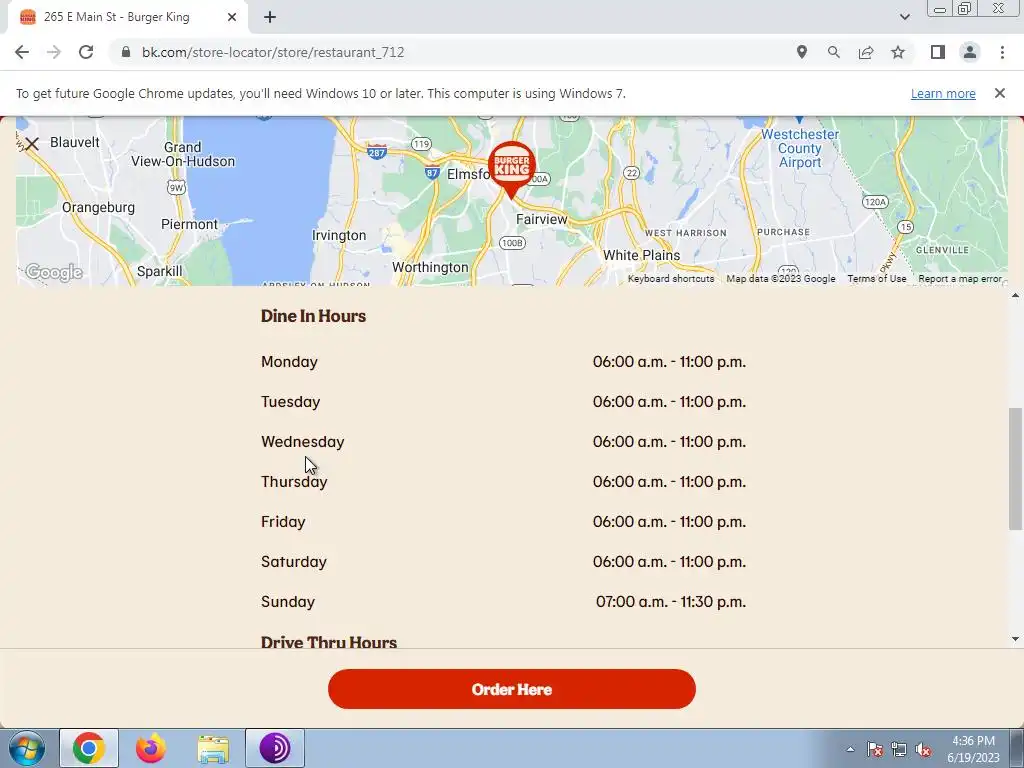Click the browser Back arrow
Screen dimensions: 1024x768
[22, 52]
